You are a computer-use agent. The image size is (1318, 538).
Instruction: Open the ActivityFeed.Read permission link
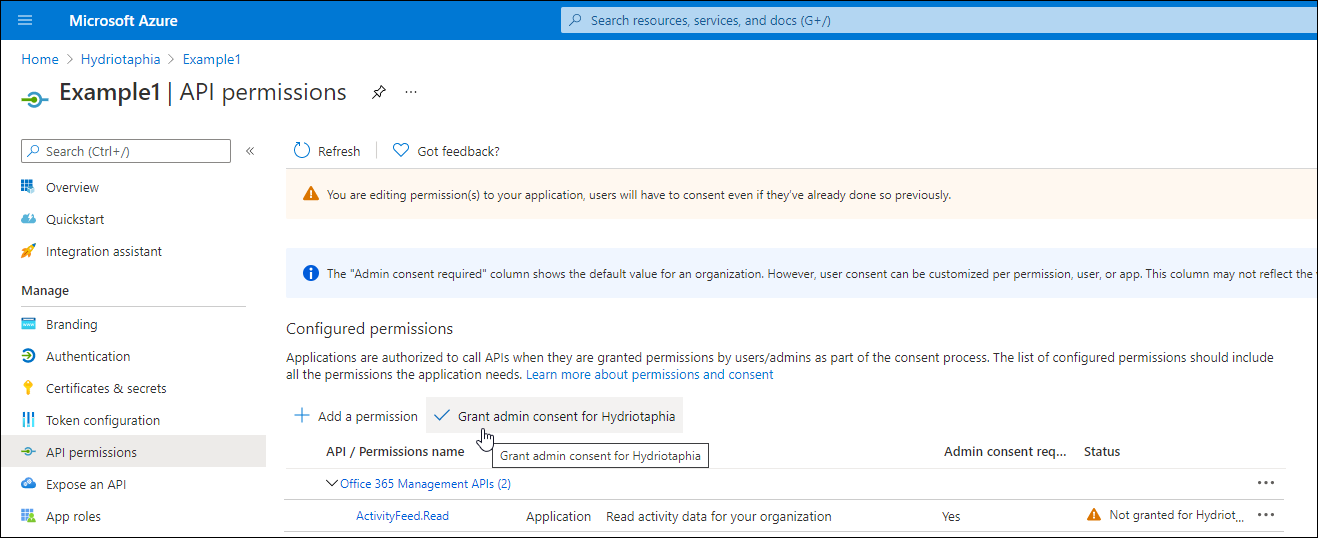point(402,516)
